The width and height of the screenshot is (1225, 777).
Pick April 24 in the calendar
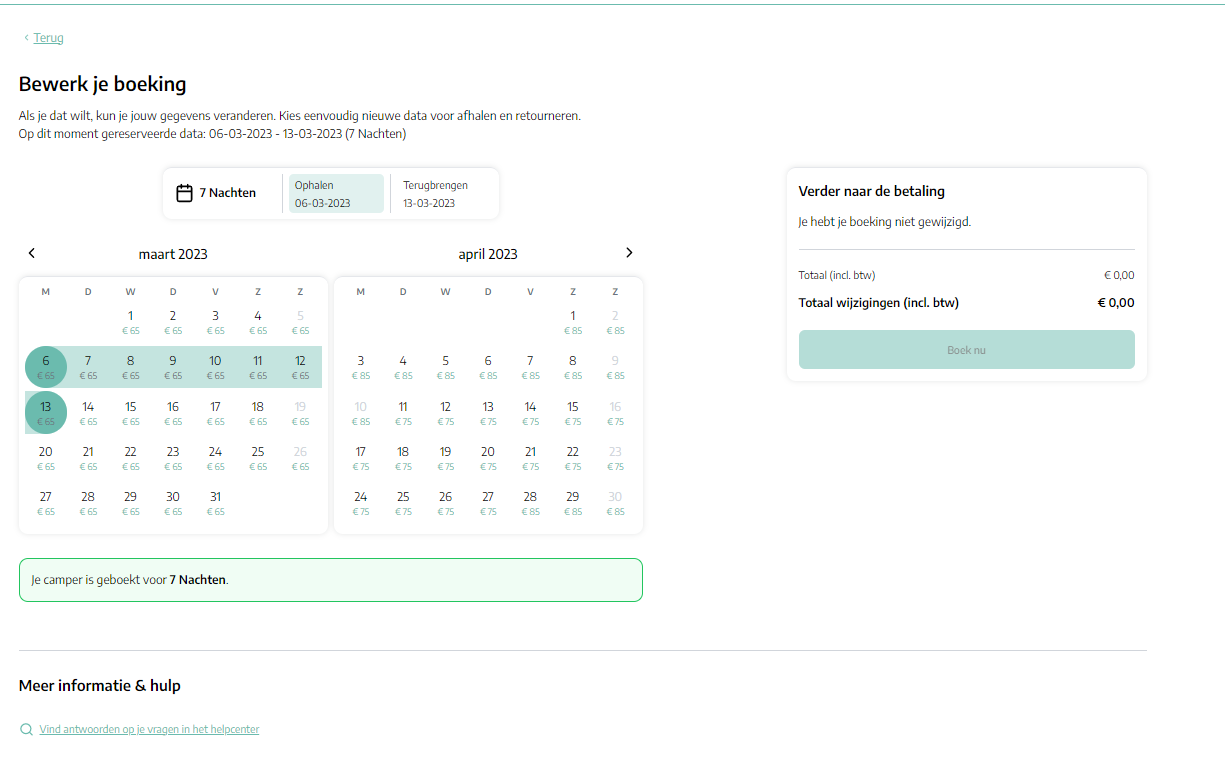(x=361, y=503)
